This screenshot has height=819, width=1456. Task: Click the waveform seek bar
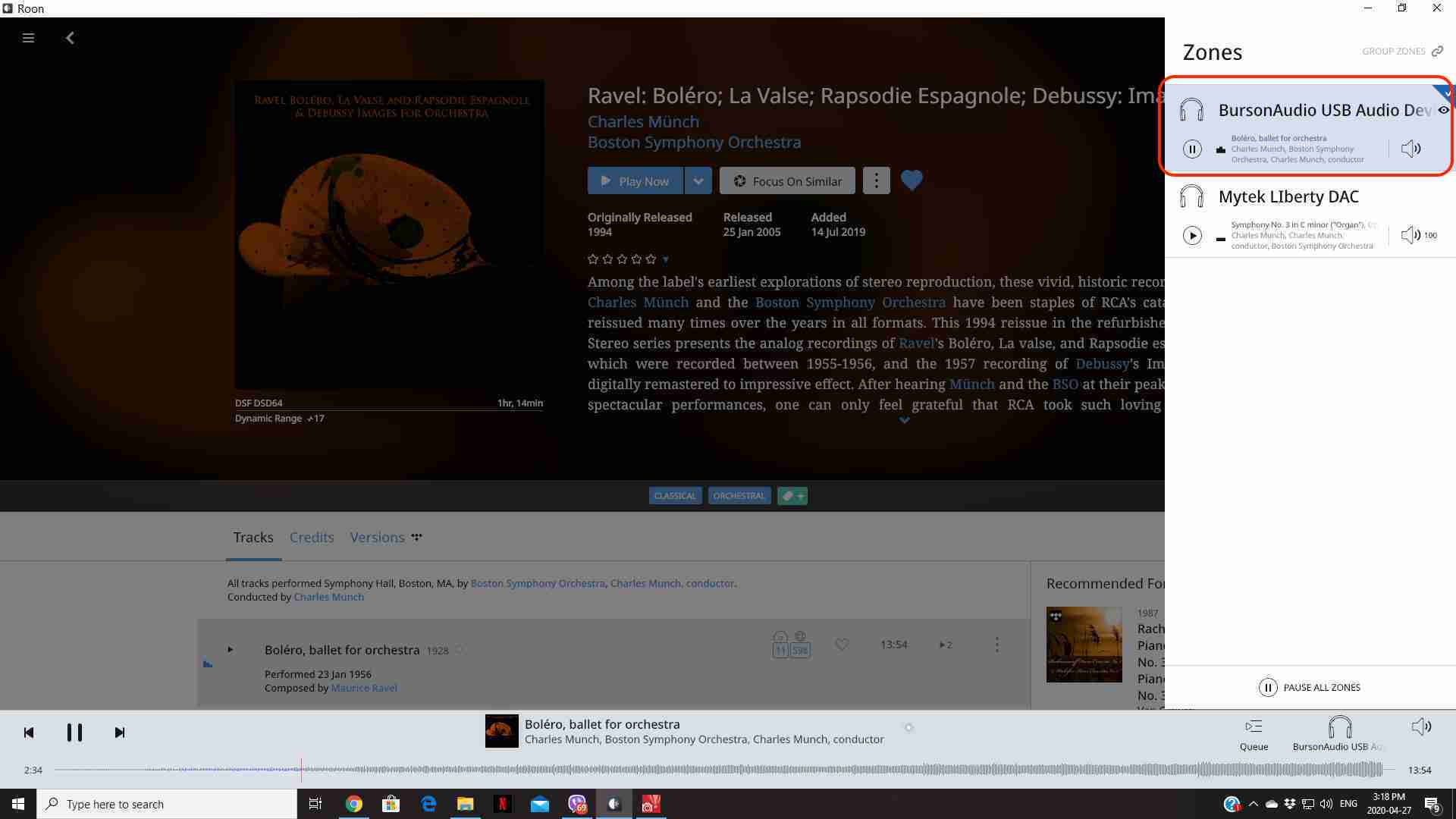724,770
